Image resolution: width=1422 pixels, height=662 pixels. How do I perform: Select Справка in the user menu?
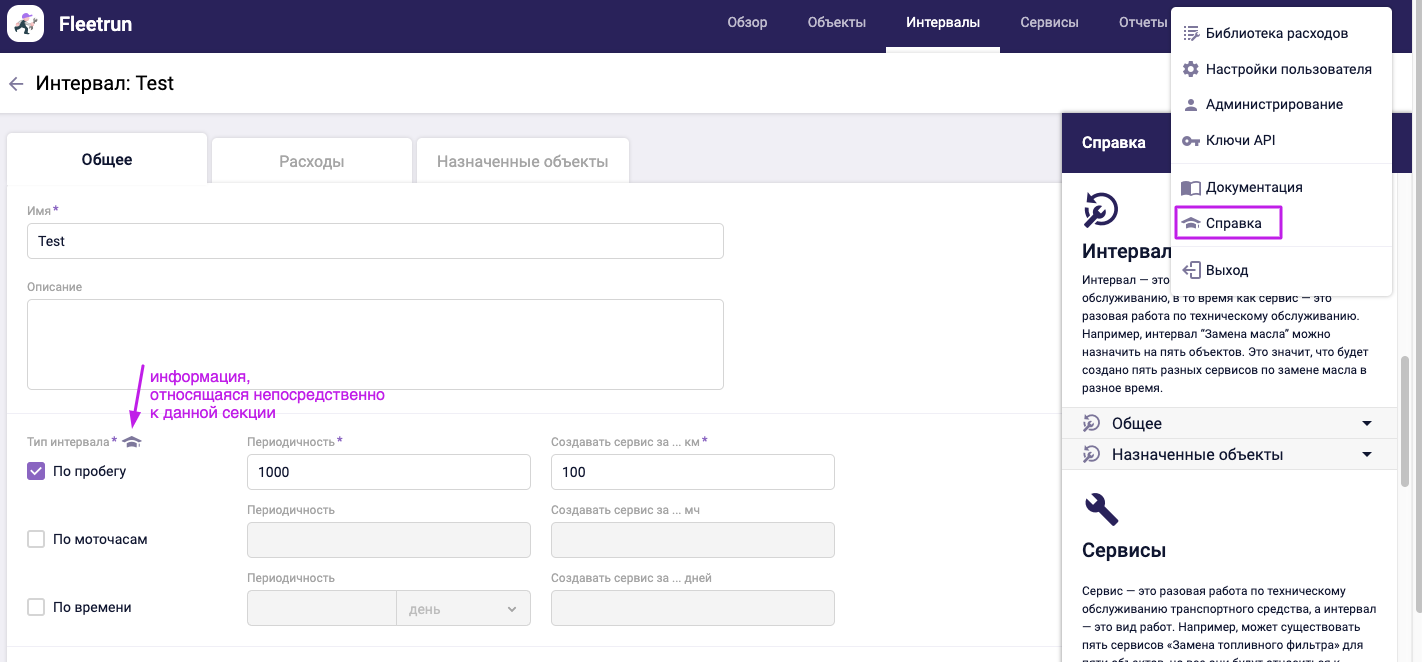pos(1233,223)
